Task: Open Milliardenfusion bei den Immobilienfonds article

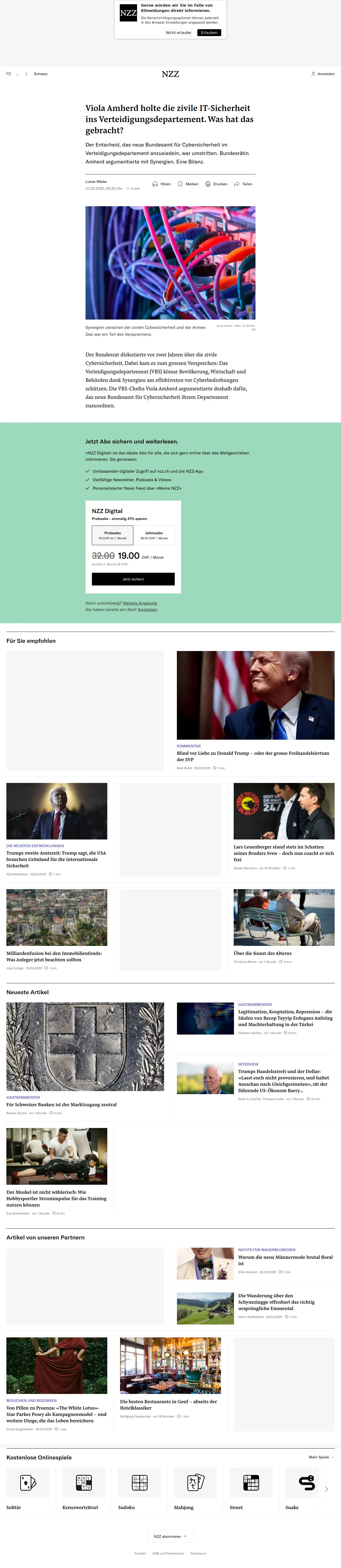Action: tap(54, 956)
